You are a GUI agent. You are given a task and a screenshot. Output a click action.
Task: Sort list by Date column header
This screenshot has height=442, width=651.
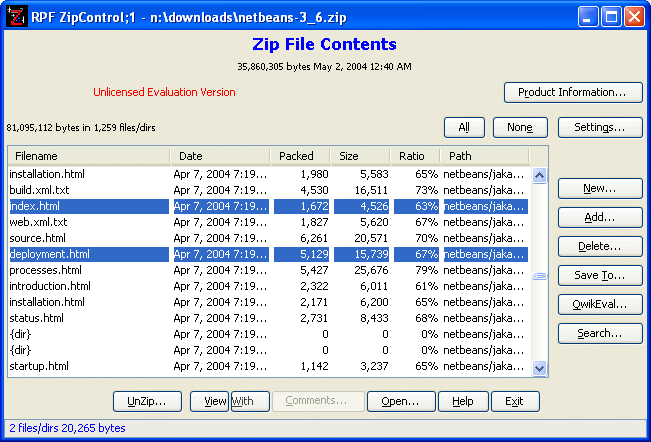click(220, 156)
